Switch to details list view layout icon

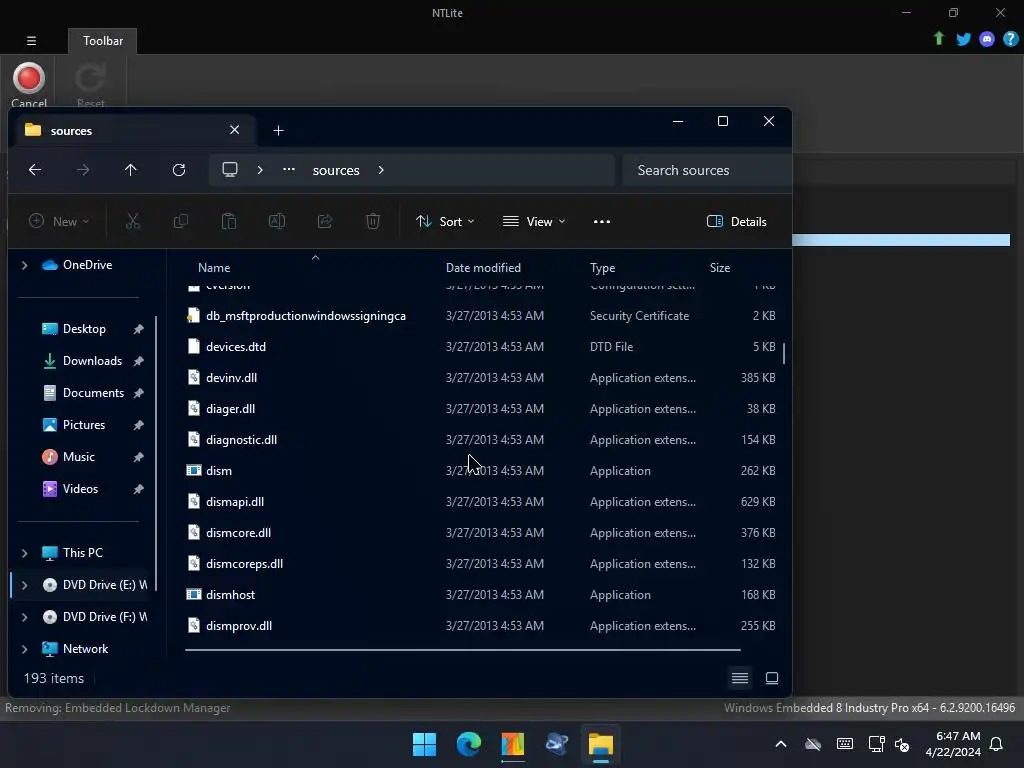739,679
